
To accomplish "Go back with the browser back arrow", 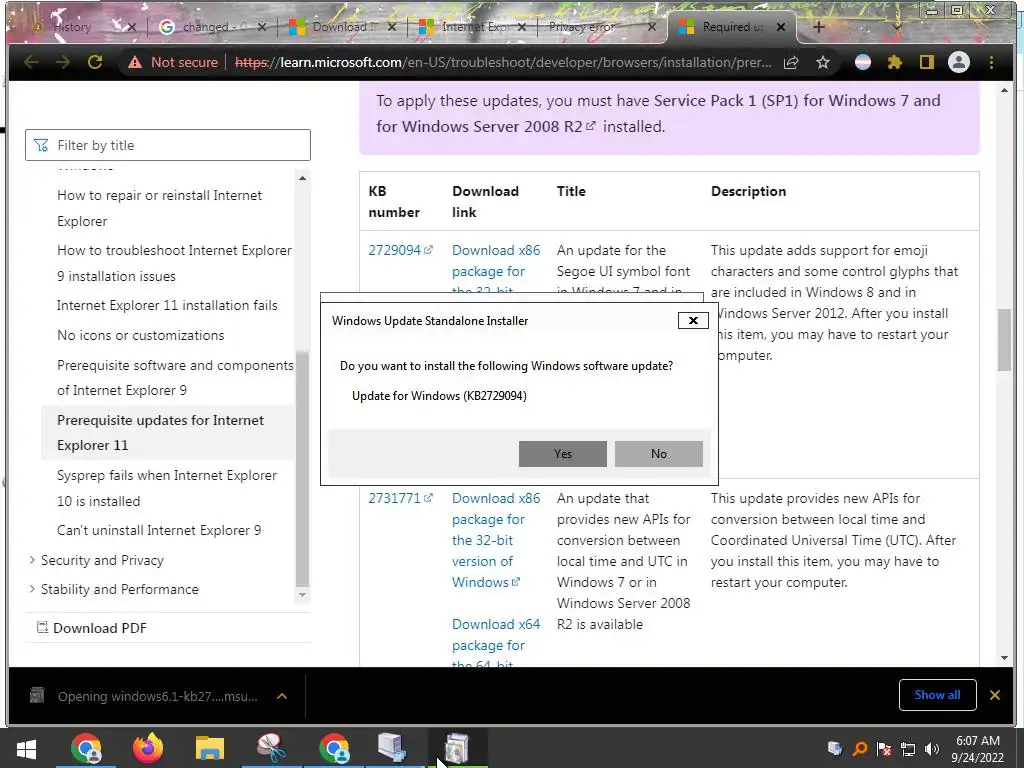I will [x=31, y=62].
